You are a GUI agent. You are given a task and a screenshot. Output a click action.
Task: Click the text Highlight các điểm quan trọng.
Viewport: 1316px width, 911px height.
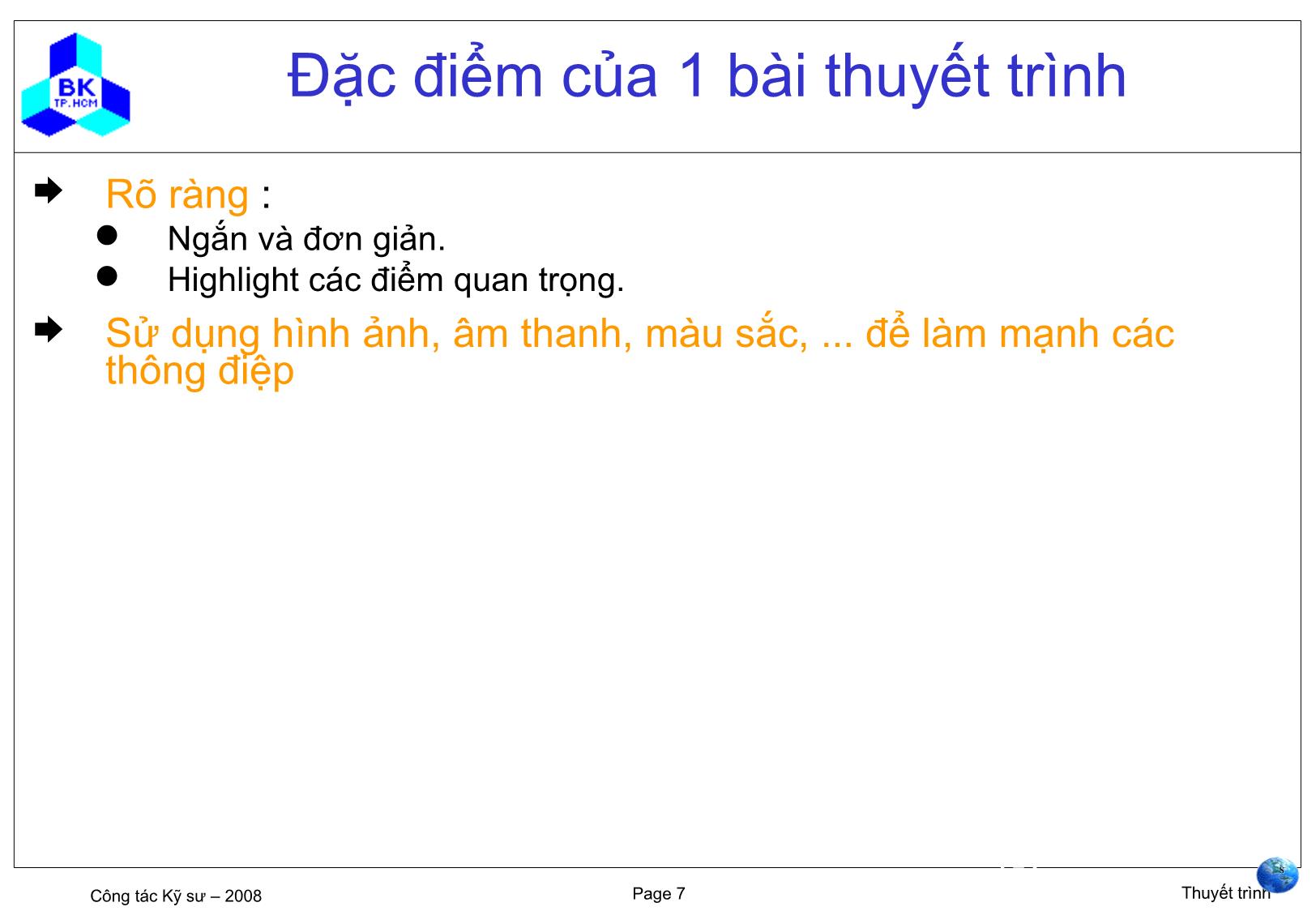(x=395, y=280)
